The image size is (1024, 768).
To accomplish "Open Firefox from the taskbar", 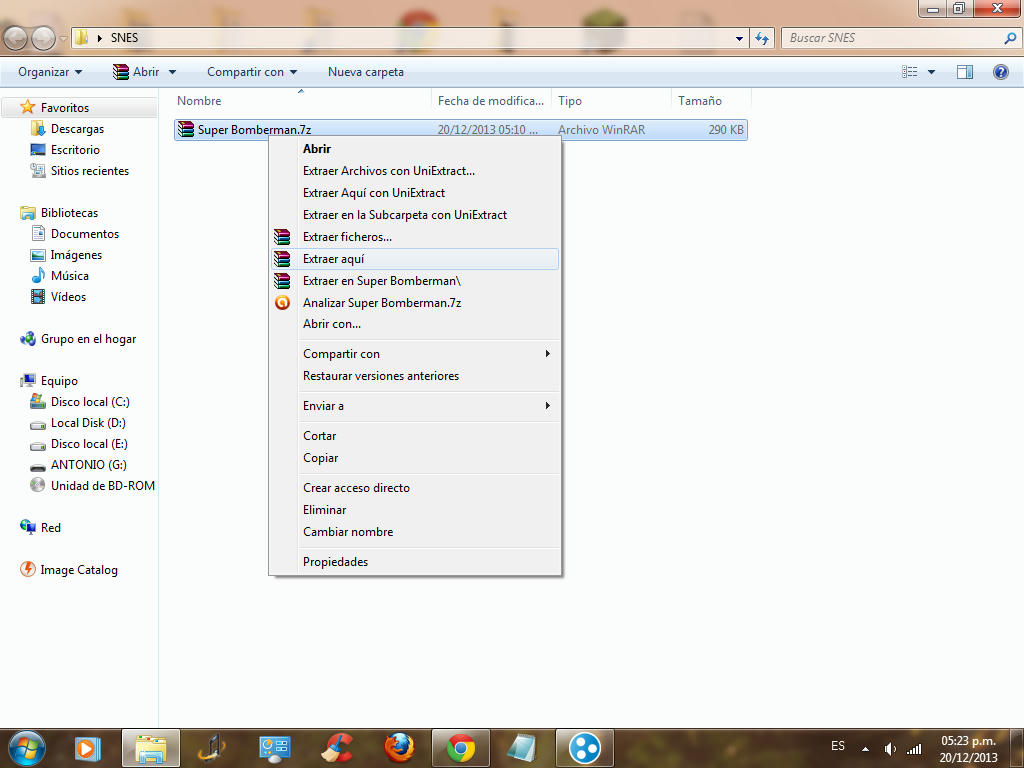I will pos(399,748).
